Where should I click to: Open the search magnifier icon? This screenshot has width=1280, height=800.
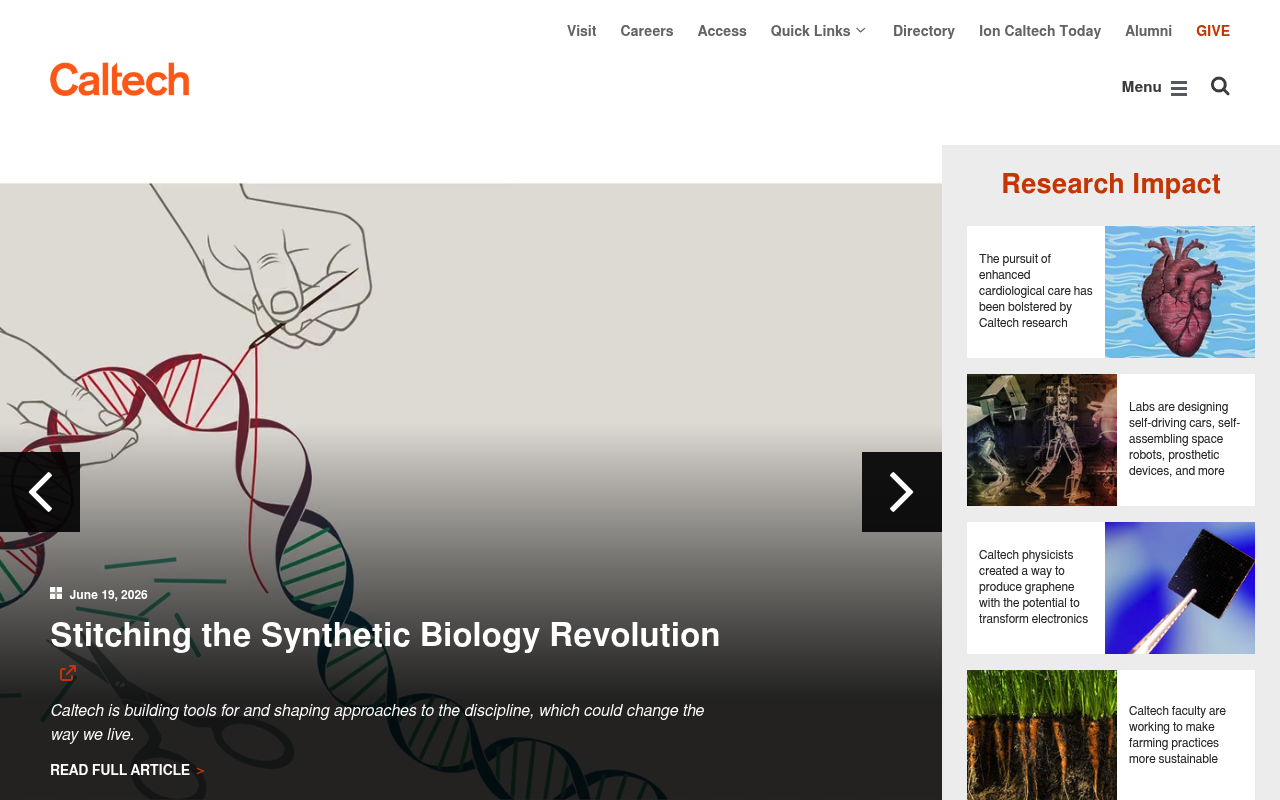(1220, 86)
